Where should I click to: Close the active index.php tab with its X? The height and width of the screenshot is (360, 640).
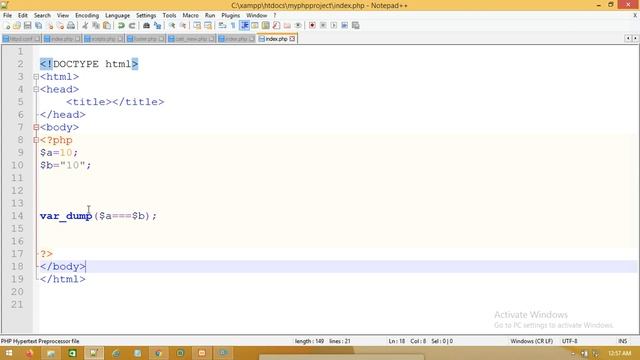pyautogui.click(x=292, y=39)
